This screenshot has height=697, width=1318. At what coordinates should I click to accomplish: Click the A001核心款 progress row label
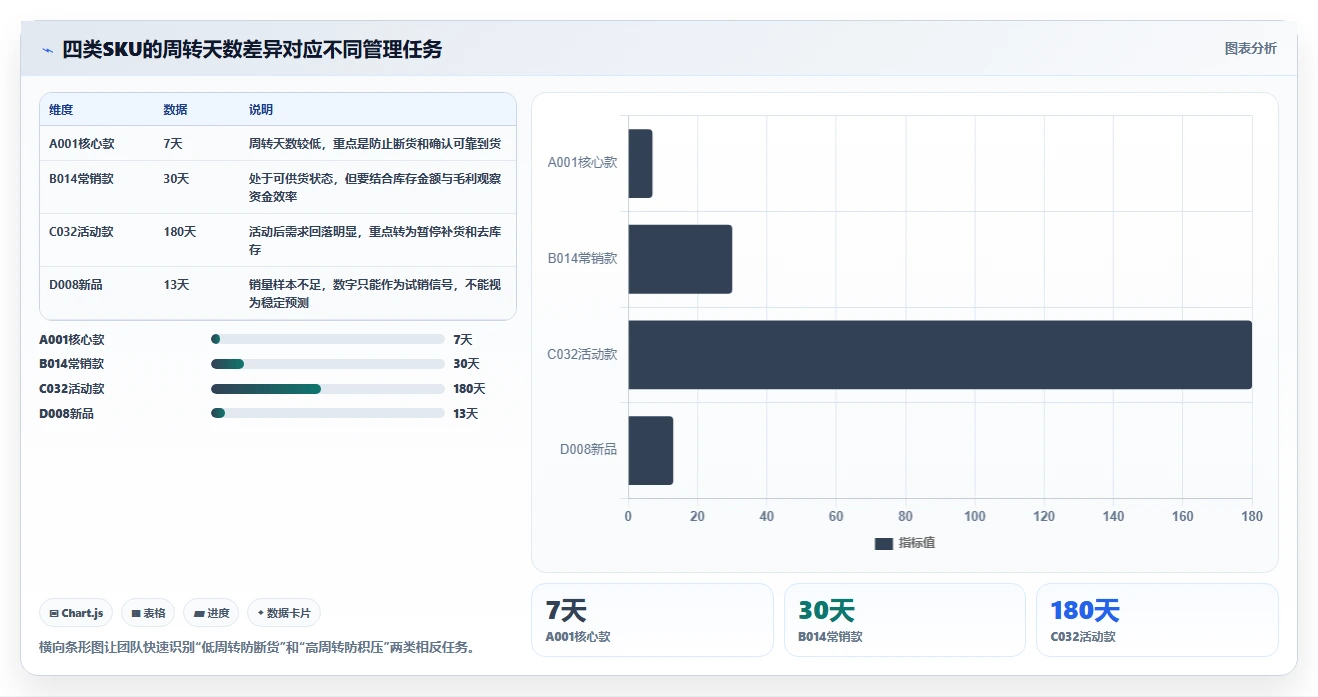72,340
